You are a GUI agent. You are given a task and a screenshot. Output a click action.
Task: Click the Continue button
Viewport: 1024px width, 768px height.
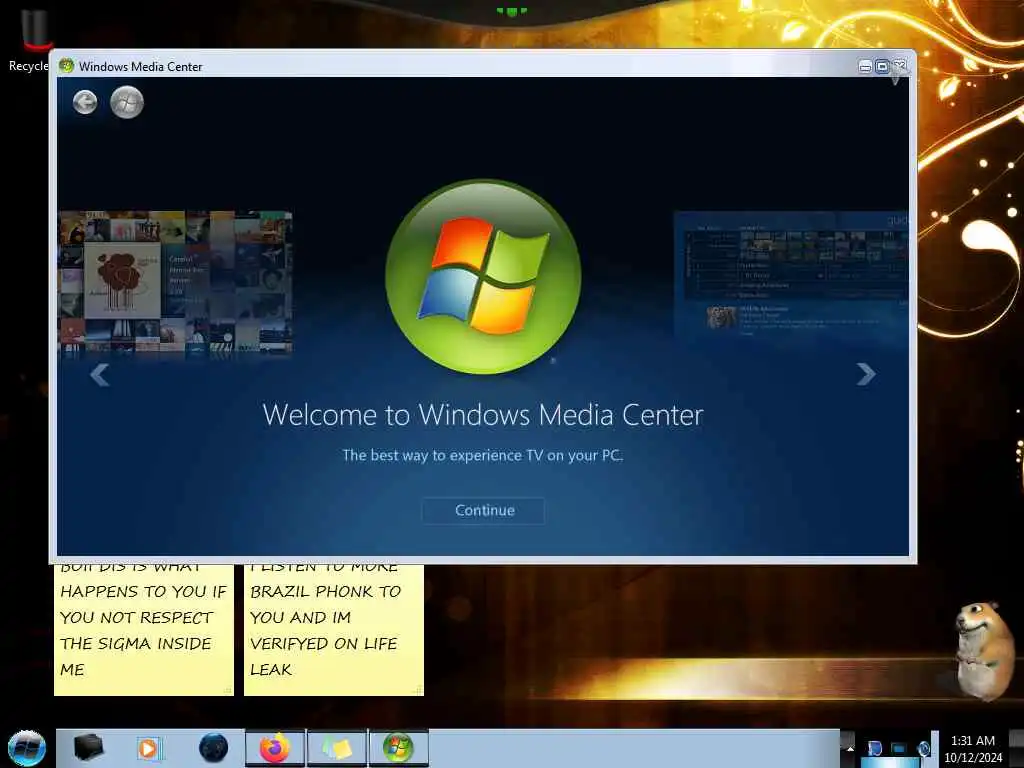(x=483, y=511)
